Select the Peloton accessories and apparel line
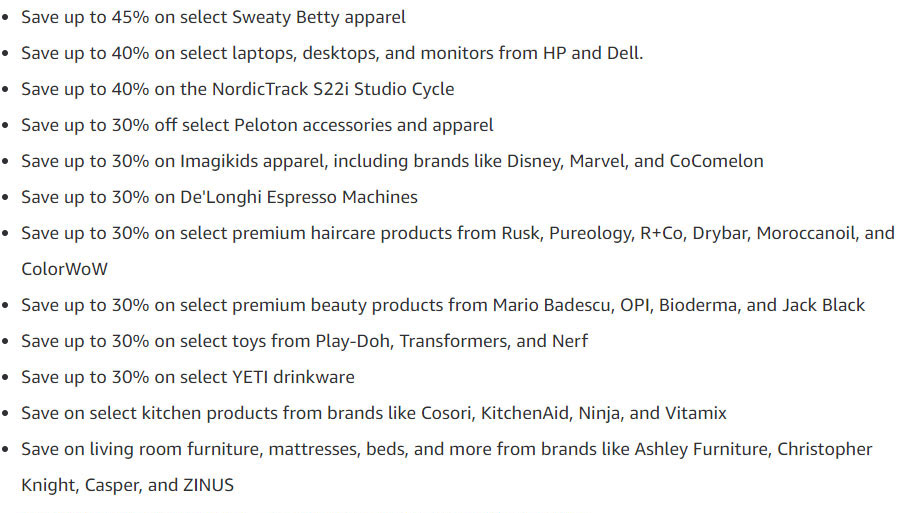 pyautogui.click(x=257, y=125)
